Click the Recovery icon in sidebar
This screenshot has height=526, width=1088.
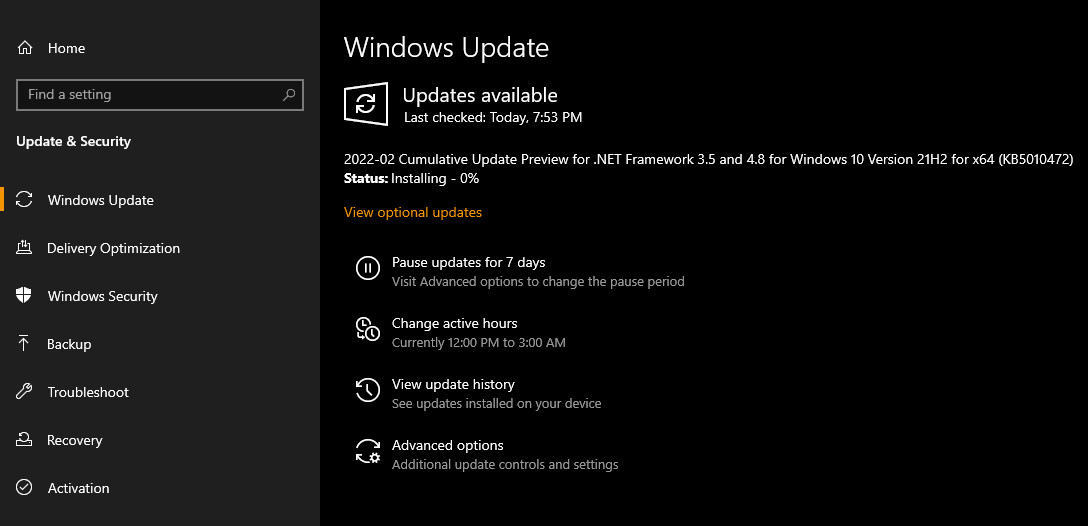(x=25, y=440)
